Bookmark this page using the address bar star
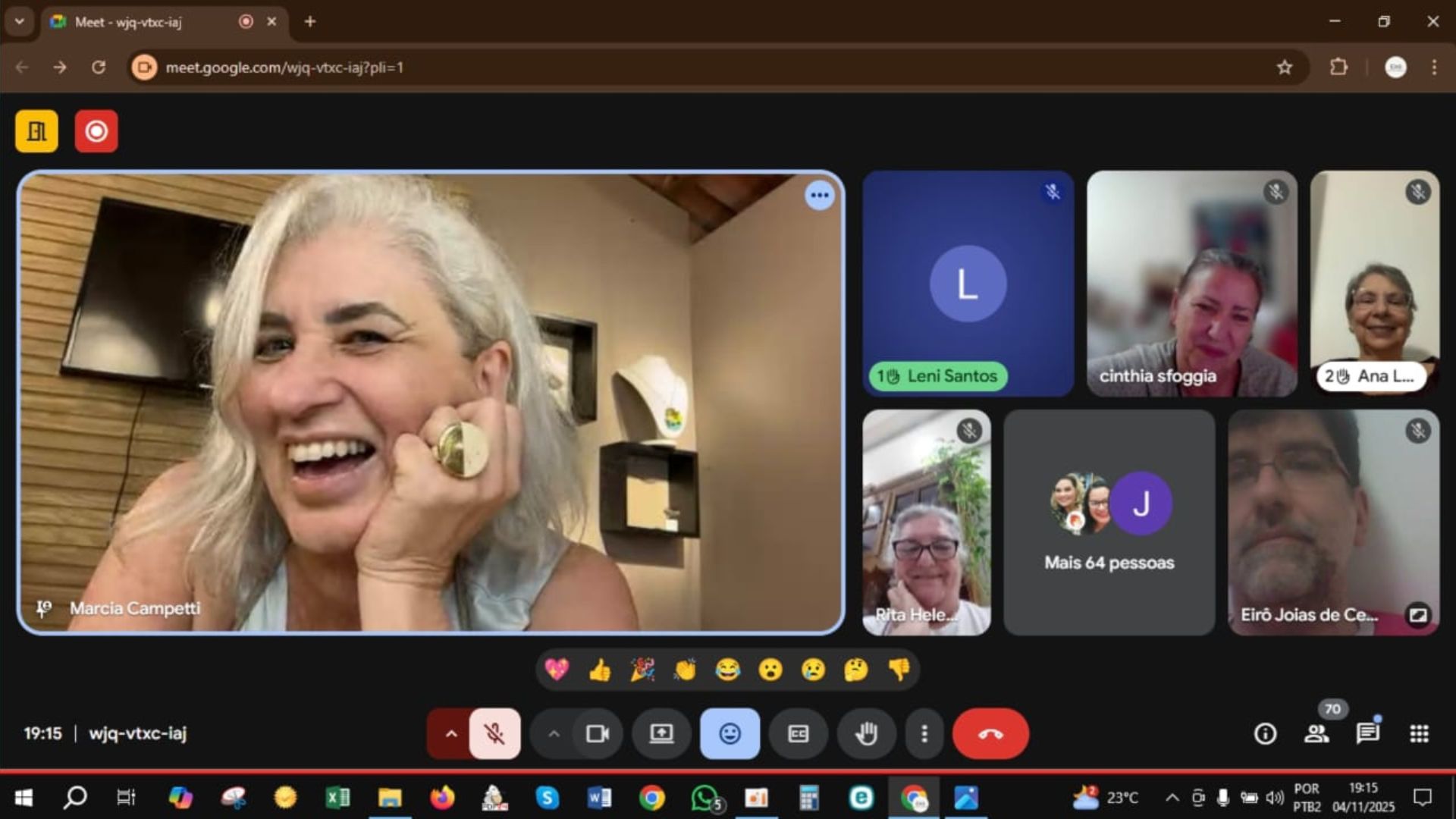Image resolution: width=1456 pixels, height=819 pixels. point(1285,67)
